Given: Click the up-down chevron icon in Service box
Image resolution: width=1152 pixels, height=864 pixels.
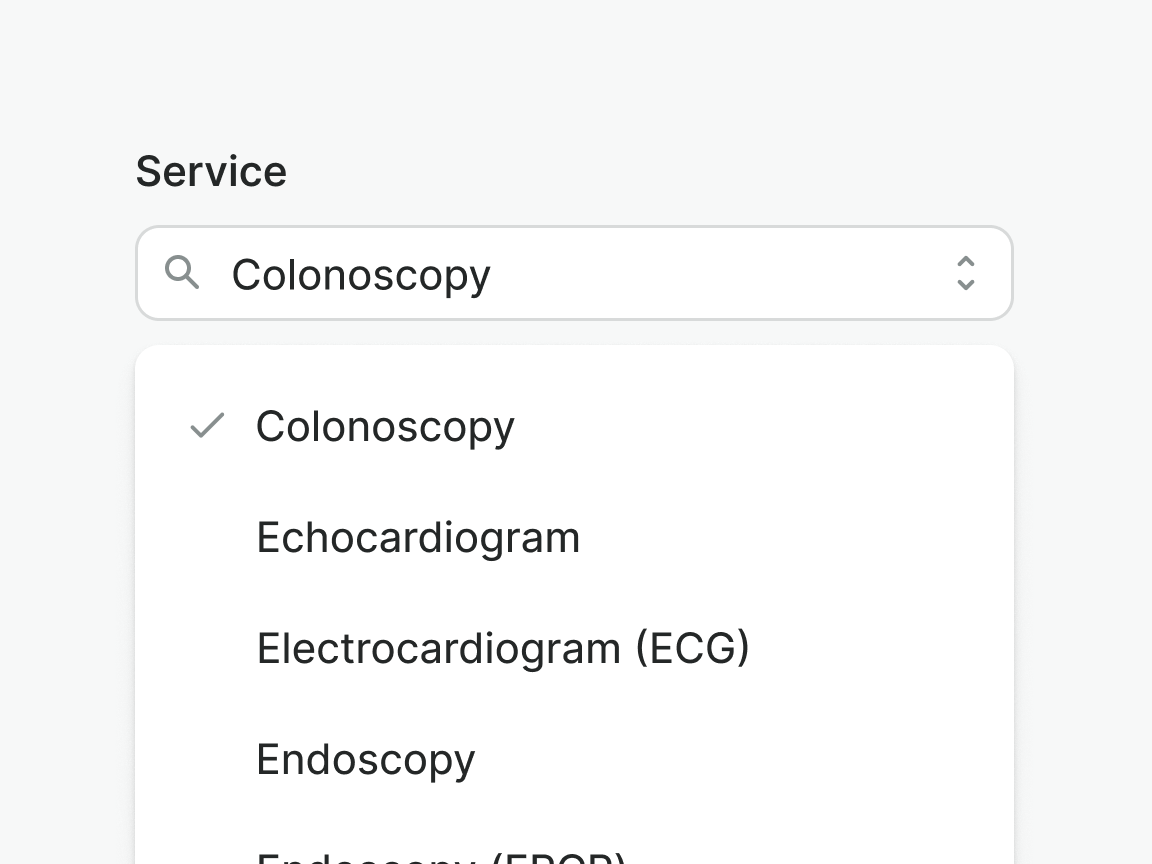Looking at the screenshot, I should coord(965,273).
